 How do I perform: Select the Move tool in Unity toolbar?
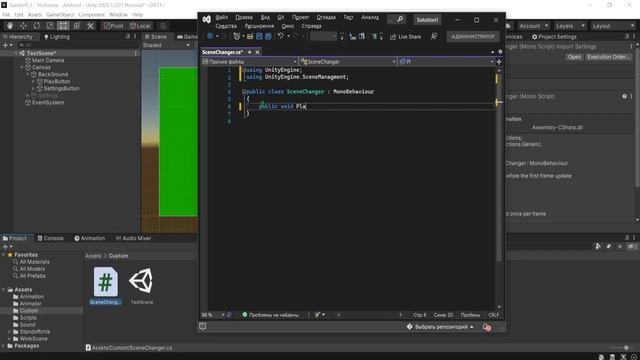(23, 26)
